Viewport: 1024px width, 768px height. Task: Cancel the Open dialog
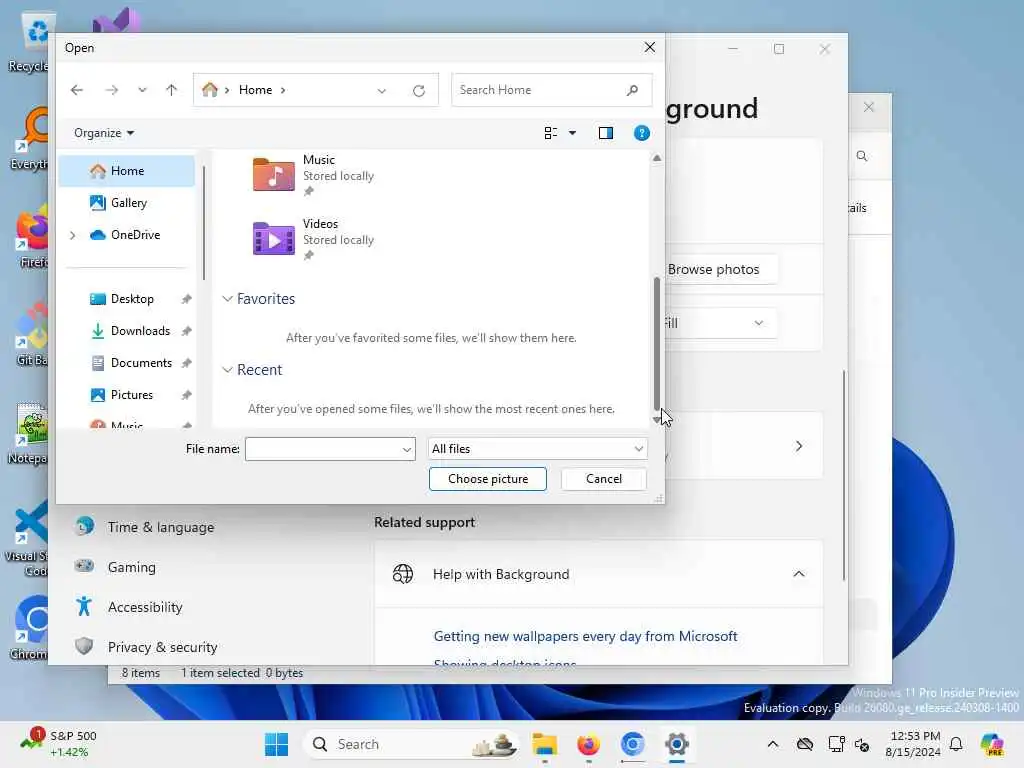pos(603,479)
